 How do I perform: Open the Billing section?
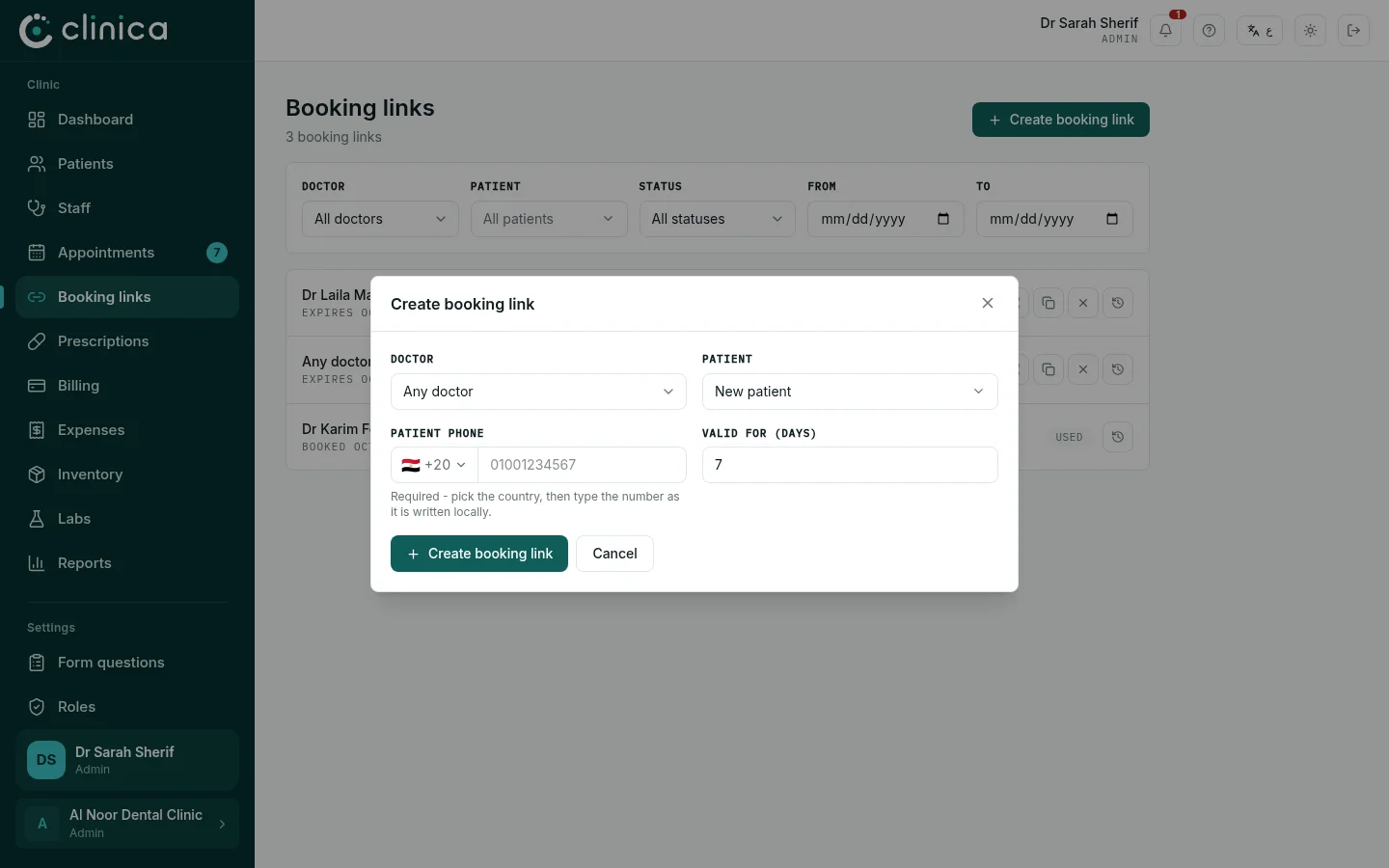coord(127,386)
